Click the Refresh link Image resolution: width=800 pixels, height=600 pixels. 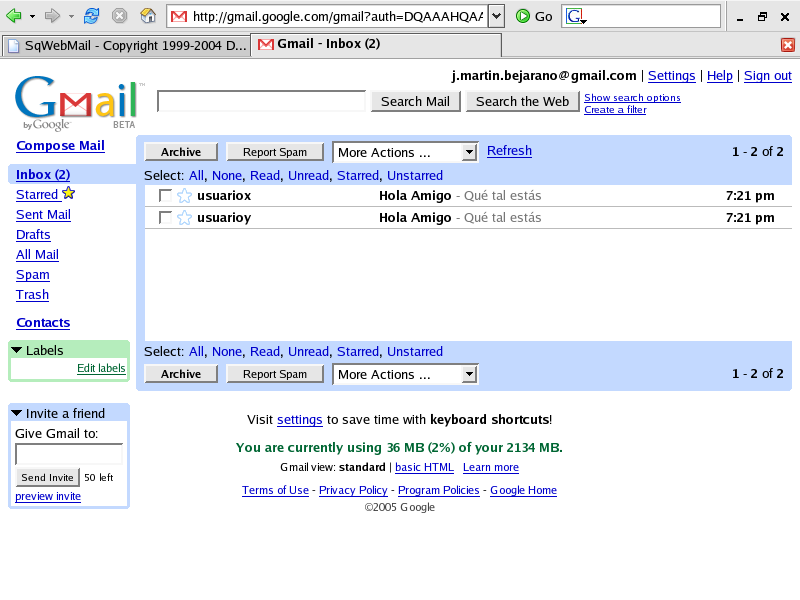pos(509,151)
